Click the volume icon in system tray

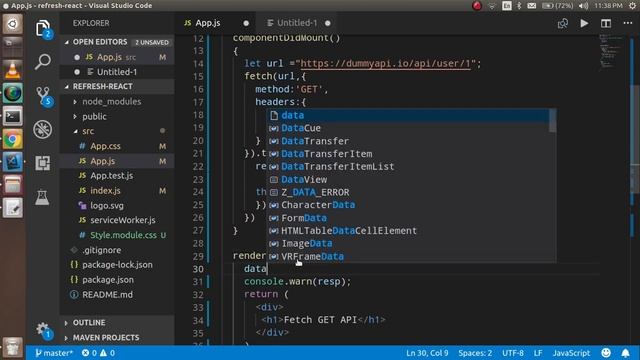click(584, 6)
